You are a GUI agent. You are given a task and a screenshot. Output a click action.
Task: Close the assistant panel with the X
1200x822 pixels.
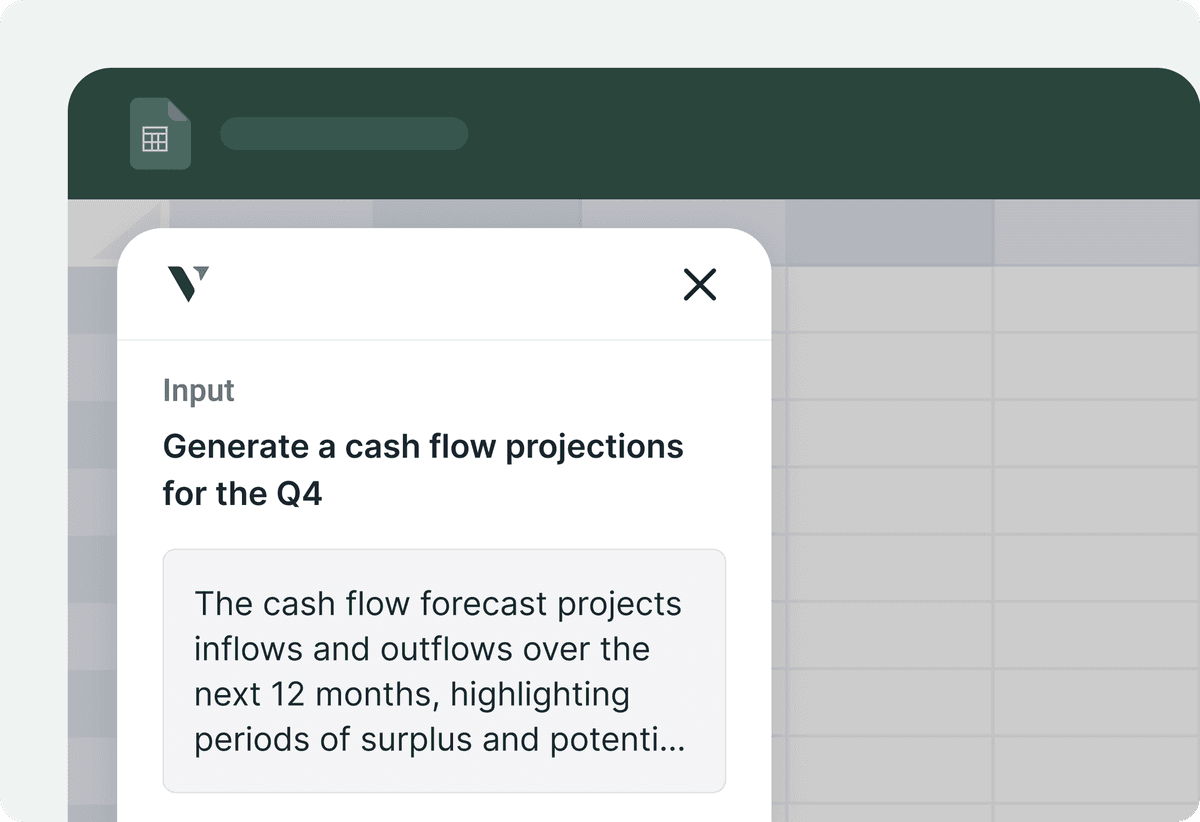tap(700, 285)
